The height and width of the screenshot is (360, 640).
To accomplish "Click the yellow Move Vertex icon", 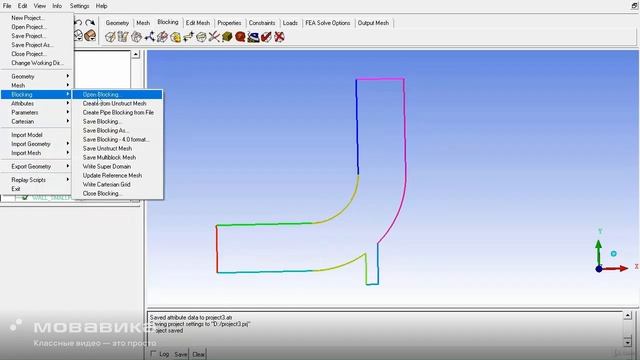I will [176, 37].
